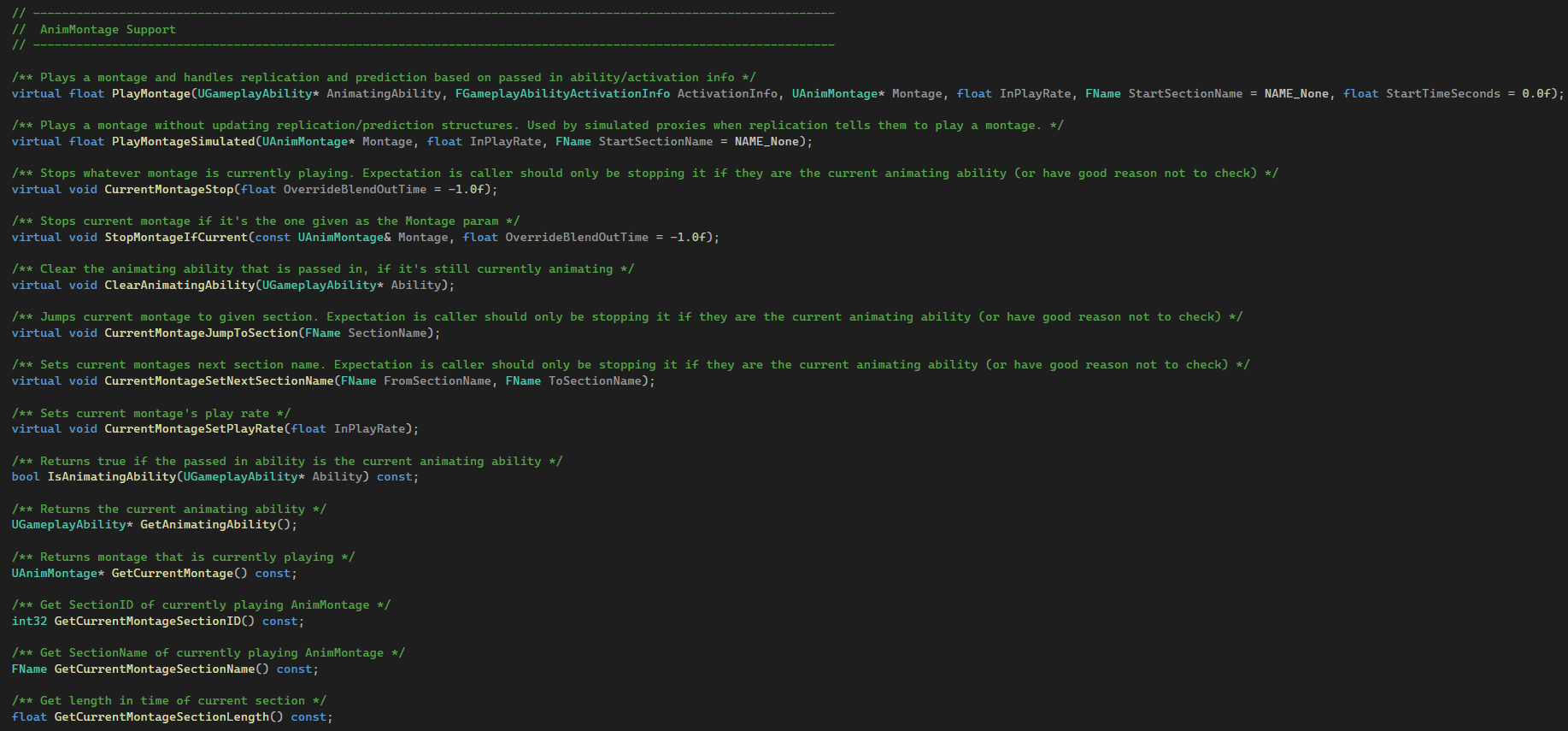
Task: Click the 0.0f default value
Action: coord(1536,93)
